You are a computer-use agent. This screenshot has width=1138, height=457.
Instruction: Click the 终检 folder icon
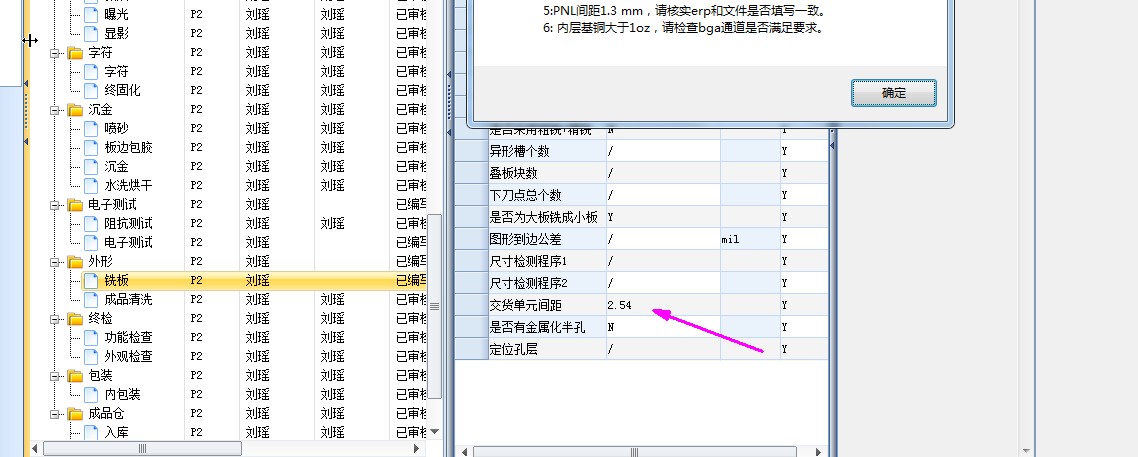(75, 319)
